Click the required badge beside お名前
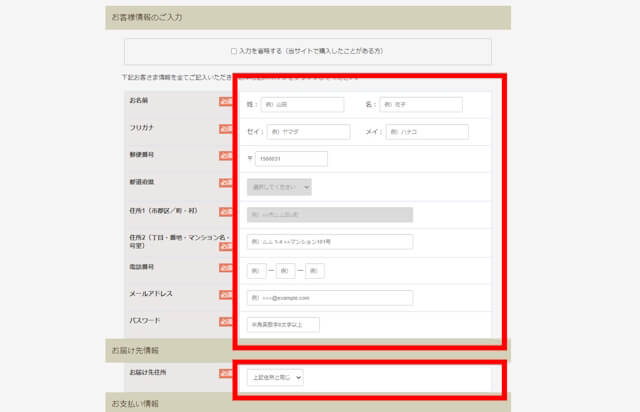 pyautogui.click(x=226, y=102)
